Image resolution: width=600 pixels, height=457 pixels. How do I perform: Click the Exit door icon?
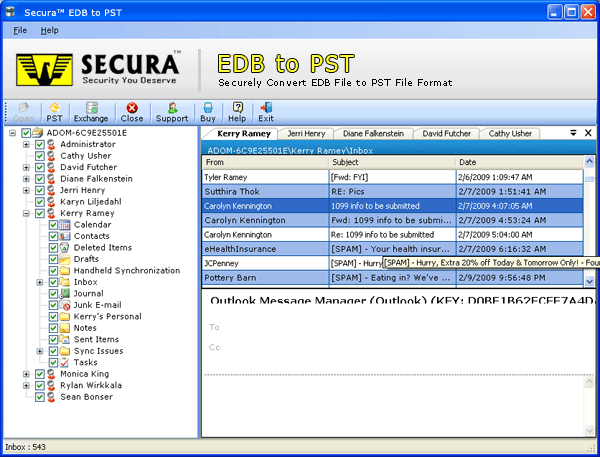pyautogui.click(x=266, y=112)
